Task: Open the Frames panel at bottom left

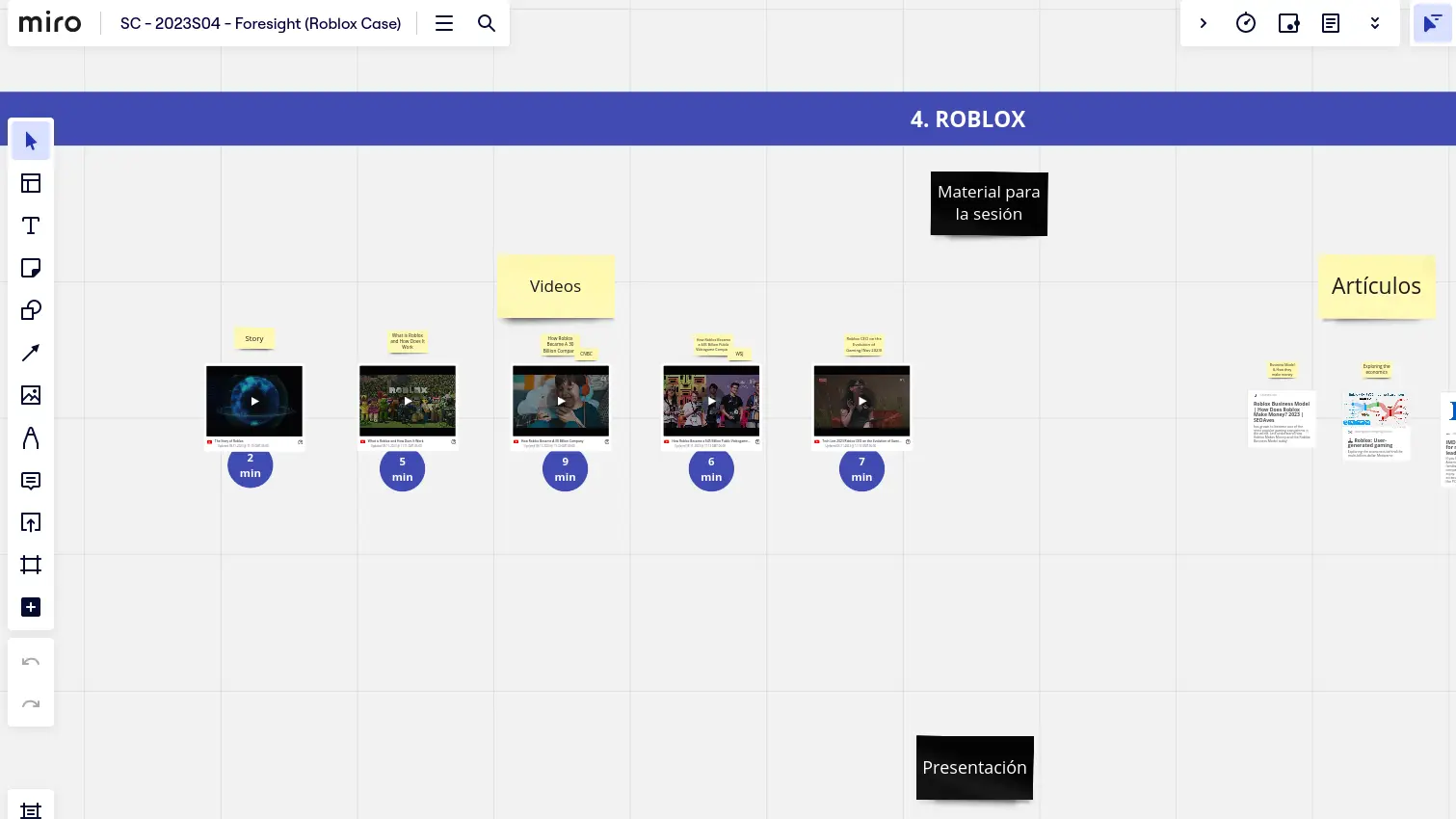Action: 31,810
